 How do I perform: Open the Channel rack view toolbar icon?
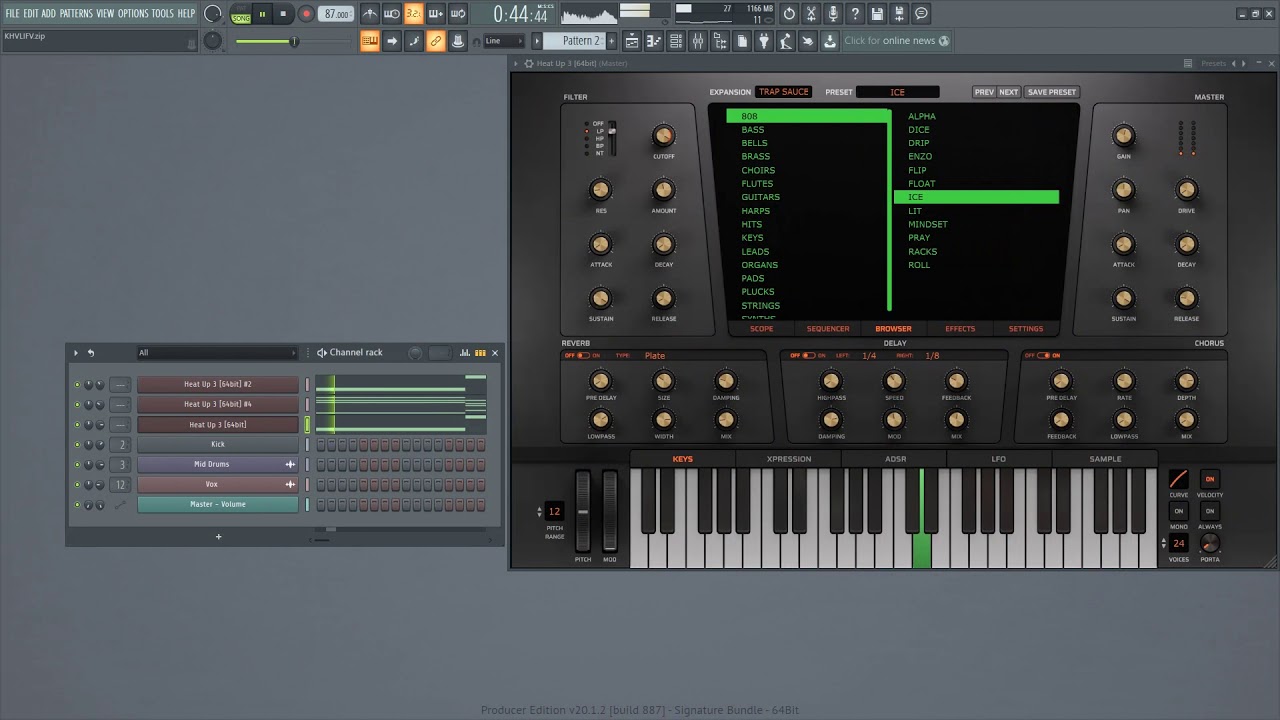(676, 41)
